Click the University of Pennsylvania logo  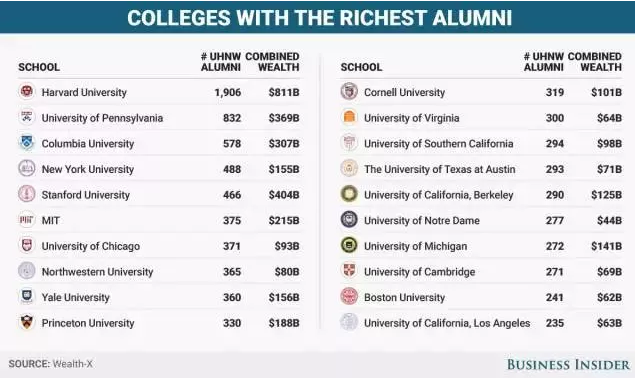[x=27, y=117]
